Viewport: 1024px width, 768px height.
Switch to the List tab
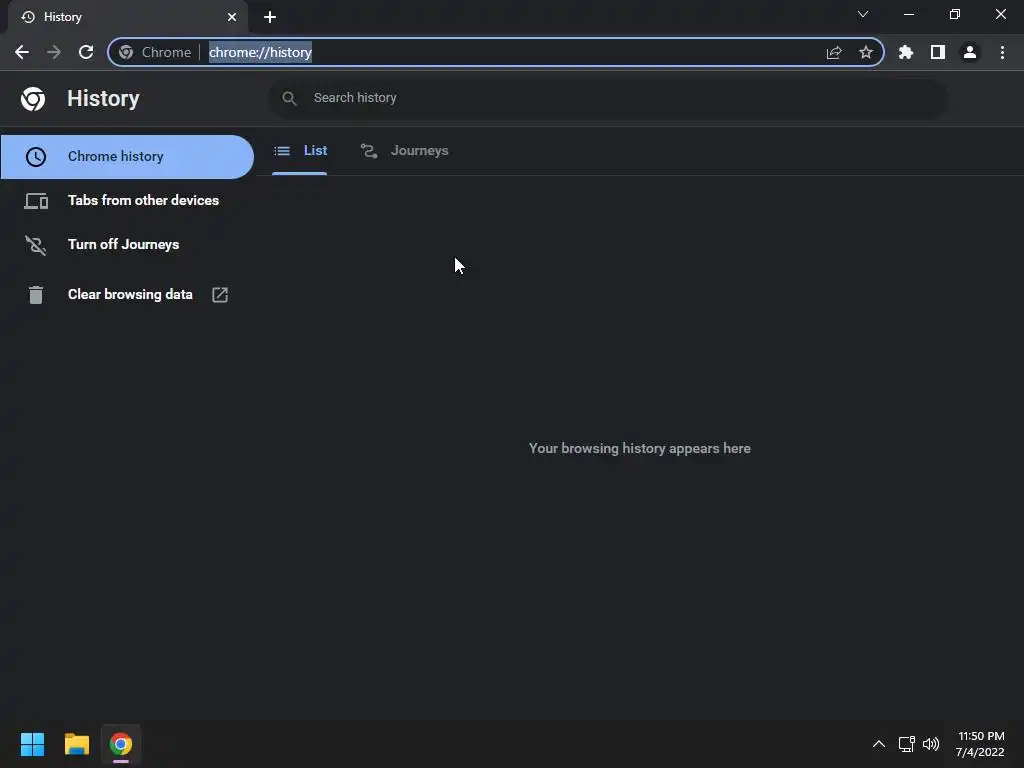300,151
